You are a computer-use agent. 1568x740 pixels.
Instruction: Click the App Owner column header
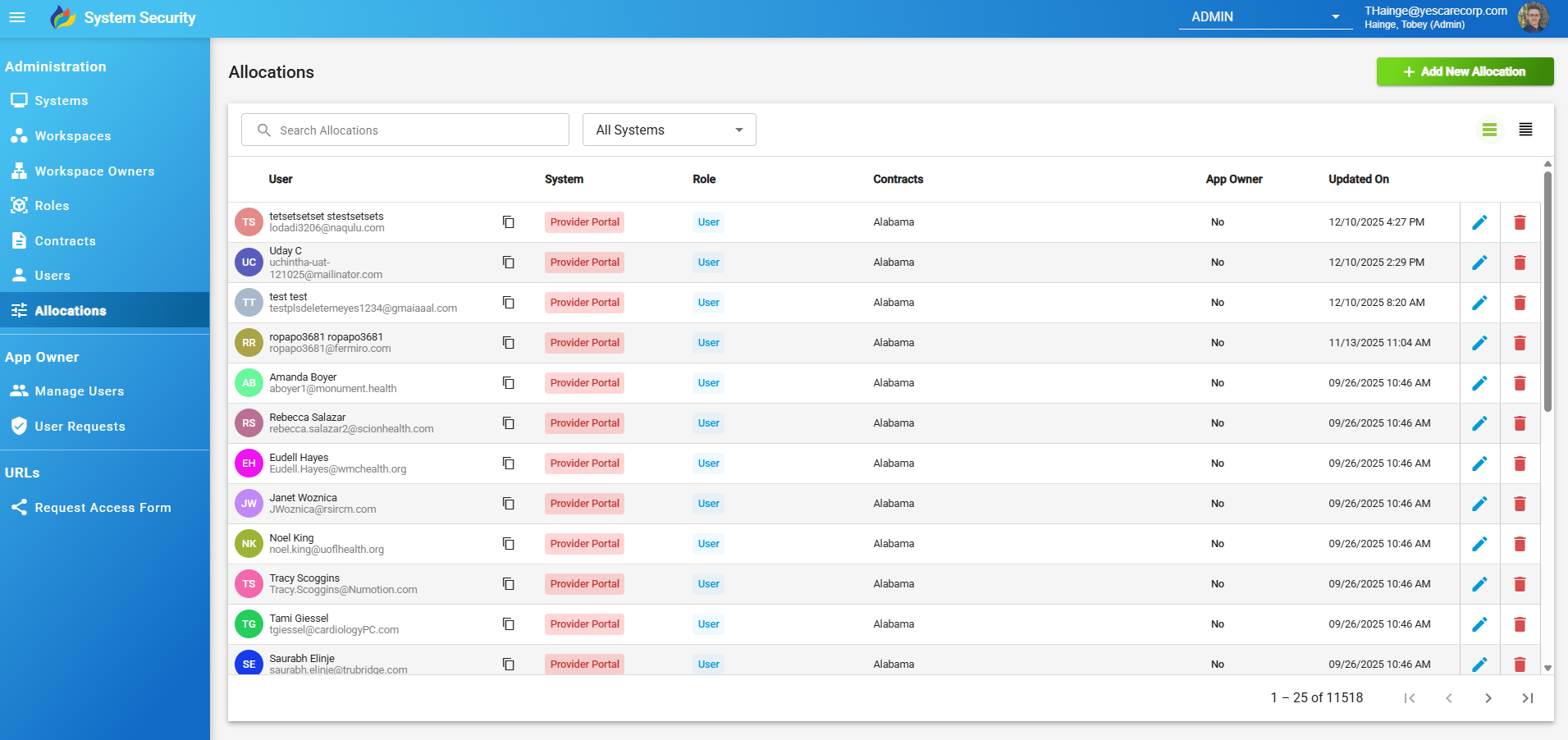tap(1234, 179)
